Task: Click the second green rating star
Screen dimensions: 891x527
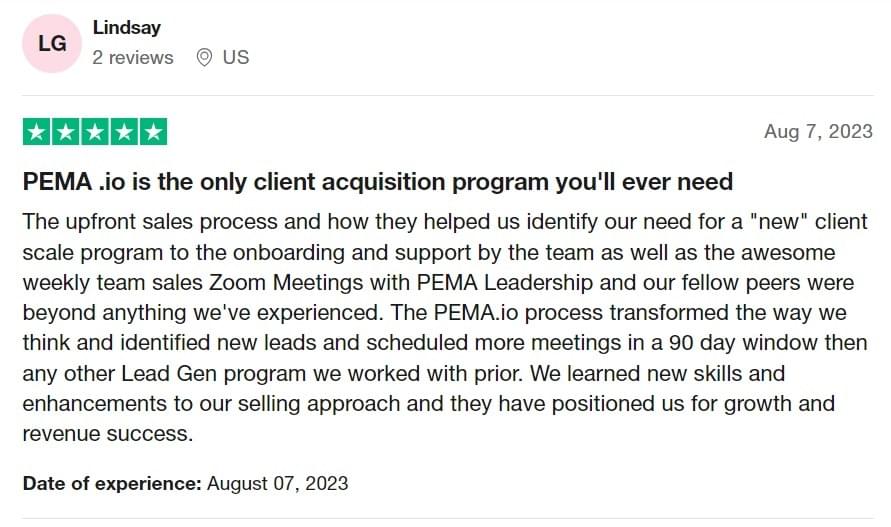Action: click(x=66, y=132)
